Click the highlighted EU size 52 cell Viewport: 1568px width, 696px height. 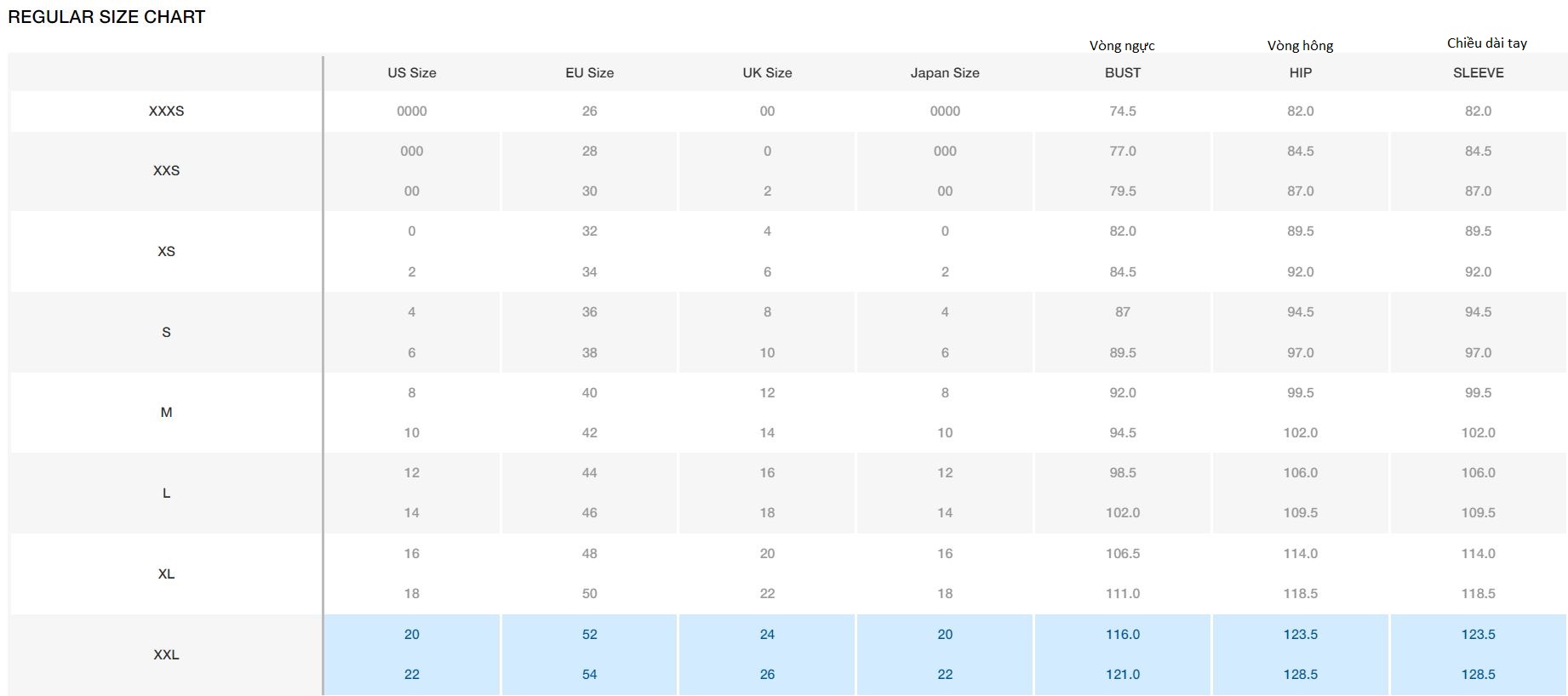tap(589, 635)
